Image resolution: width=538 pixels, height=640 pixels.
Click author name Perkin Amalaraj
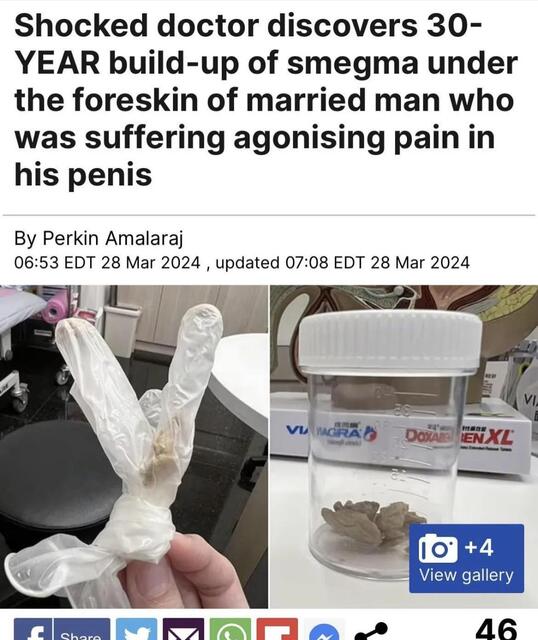[x=113, y=238]
